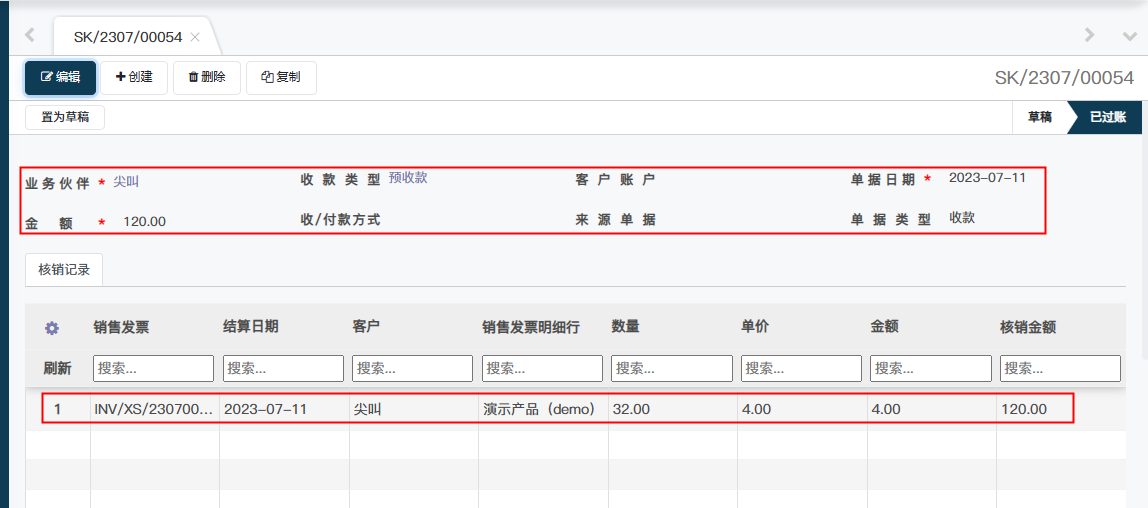1148x508 pixels.
Task: Close the SK/2307/00054 tab
Action: 195,37
